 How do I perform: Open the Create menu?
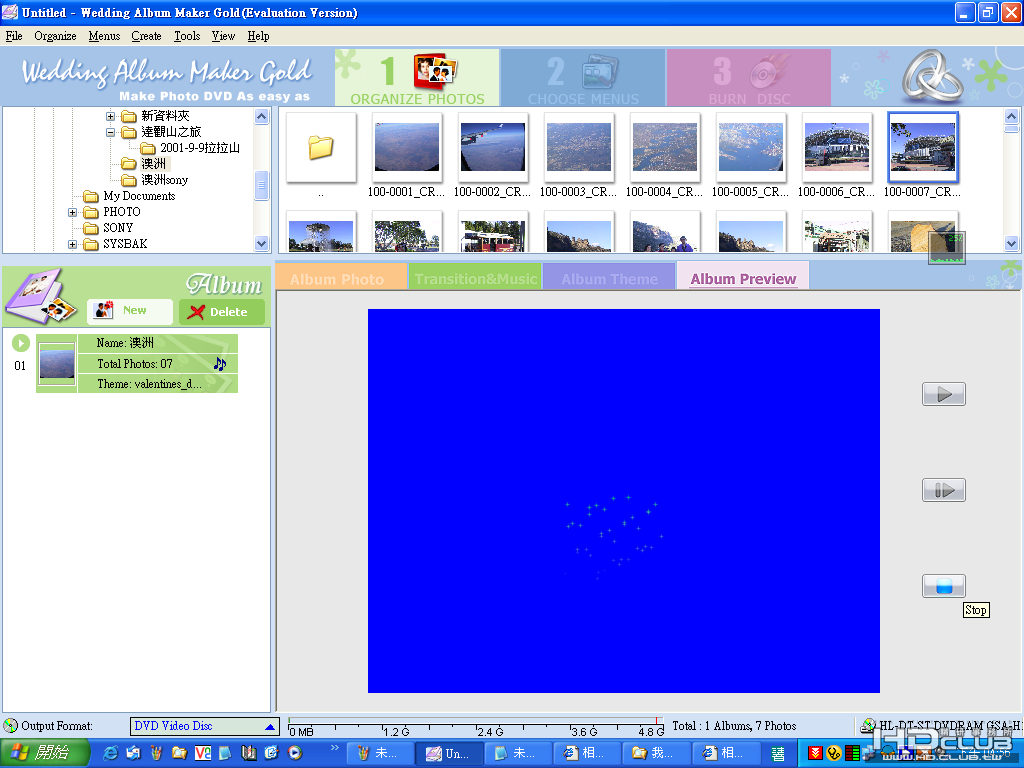point(146,36)
